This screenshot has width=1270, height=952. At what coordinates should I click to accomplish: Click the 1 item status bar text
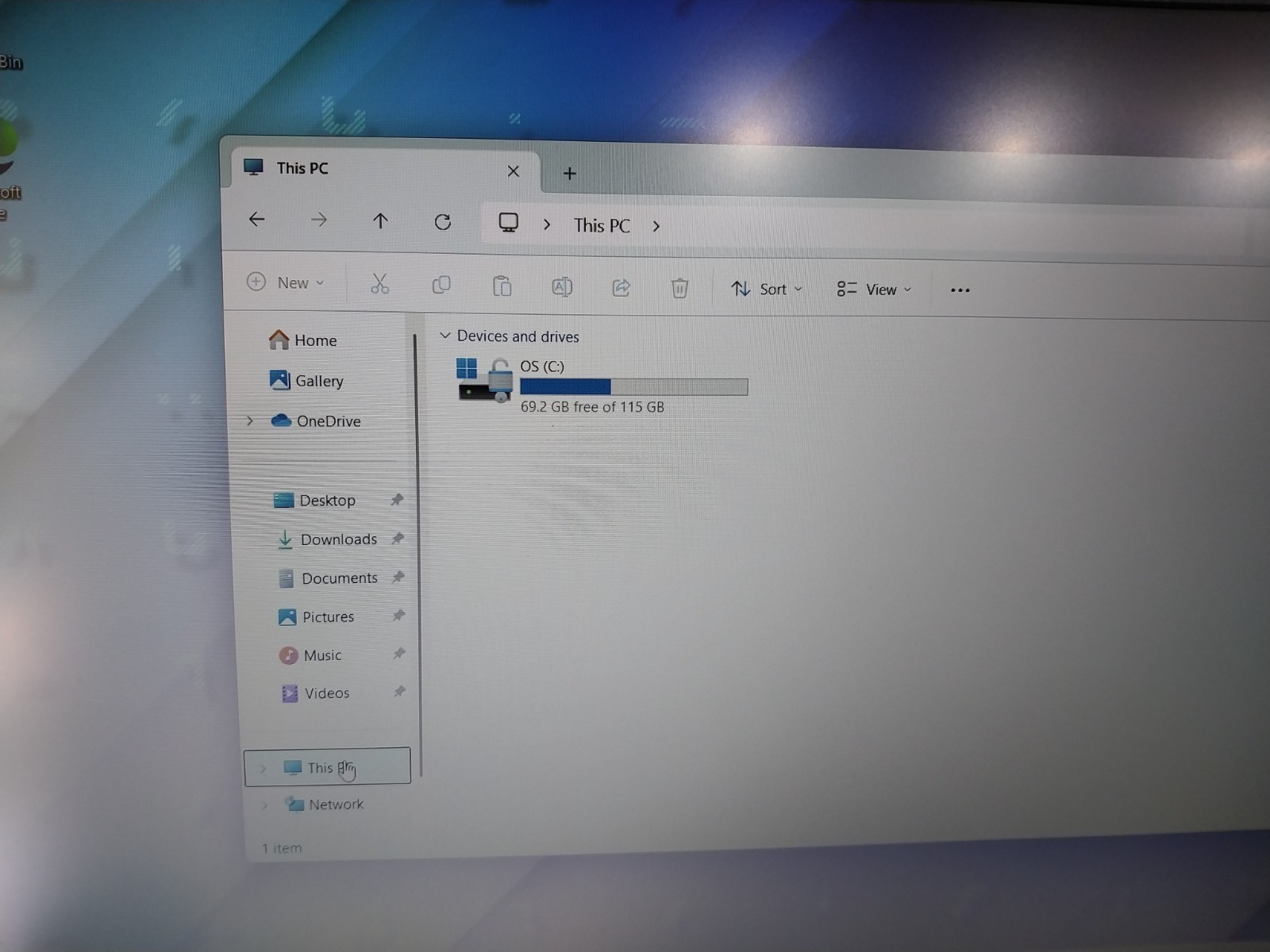pos(282,848)
